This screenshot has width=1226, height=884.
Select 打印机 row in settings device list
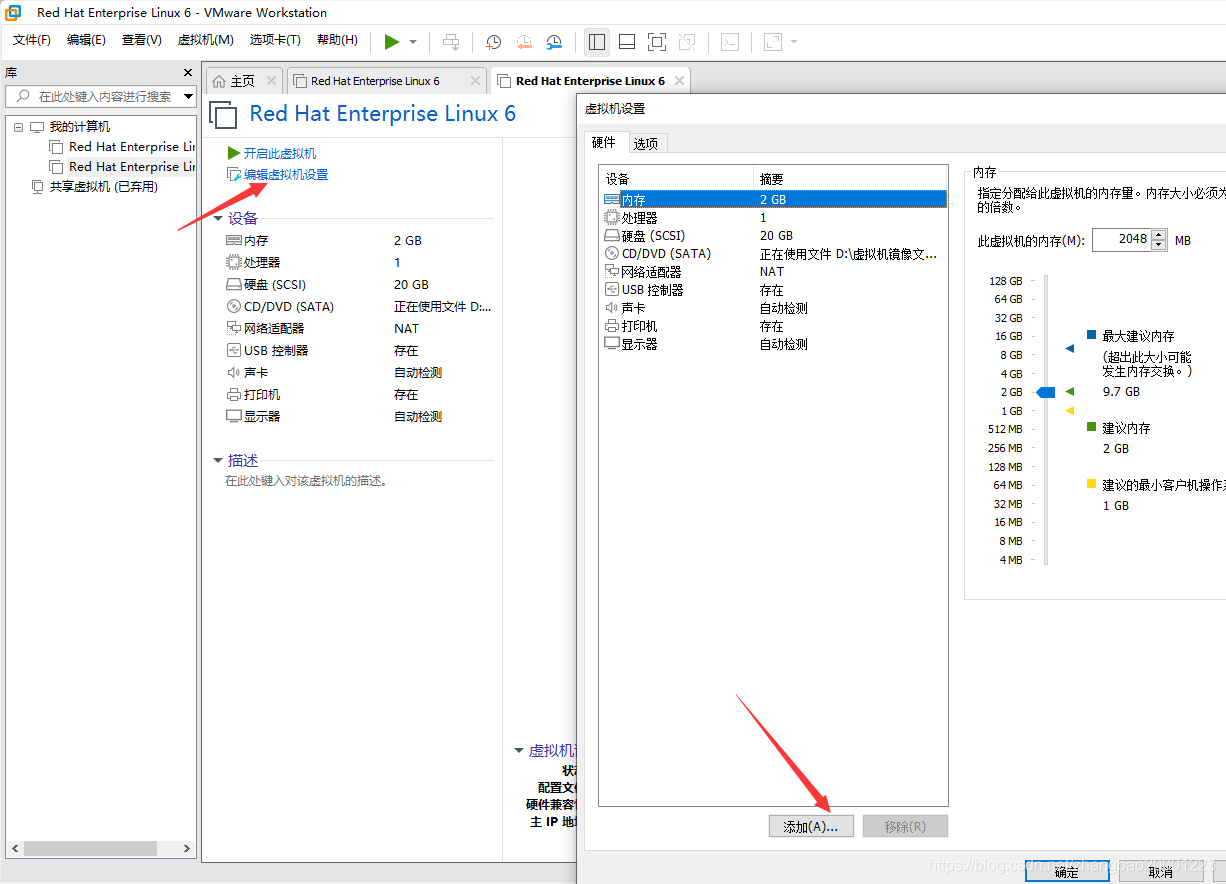tap(774, 326)
